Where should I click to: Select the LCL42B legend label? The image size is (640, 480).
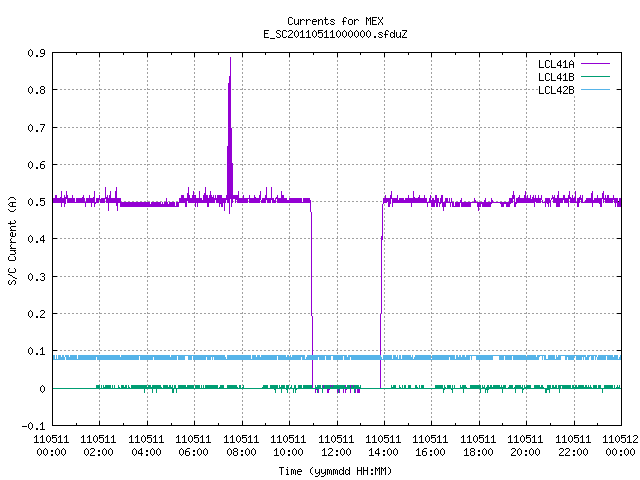pyautogui.click(x=556, y=90)
